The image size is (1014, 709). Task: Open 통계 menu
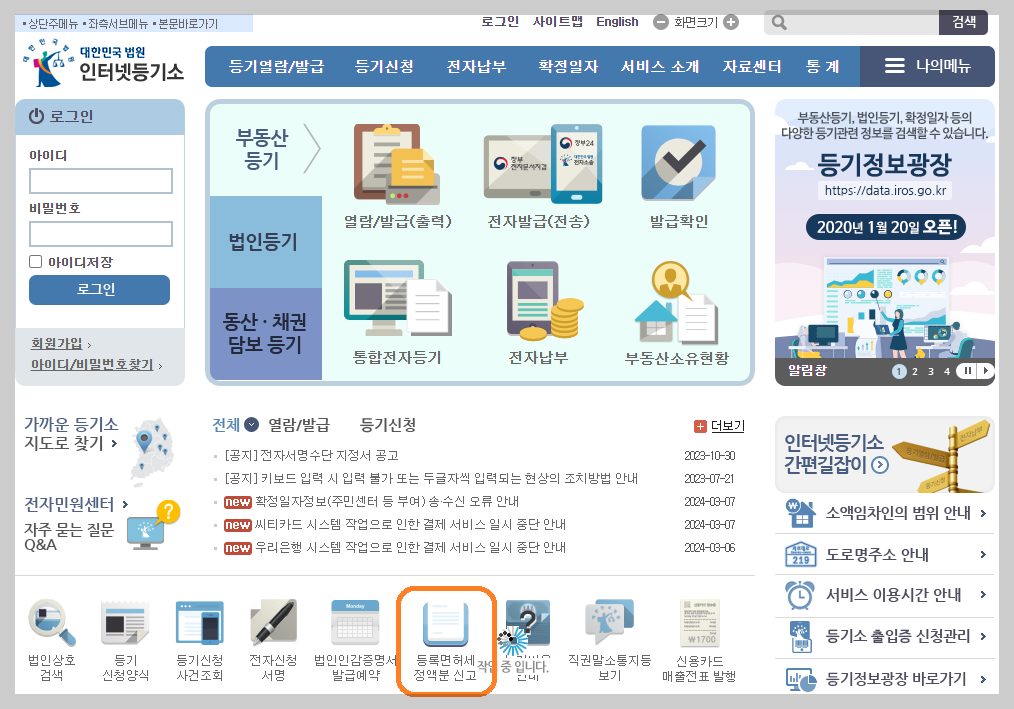pyautogui.click(x=823, y=66)
